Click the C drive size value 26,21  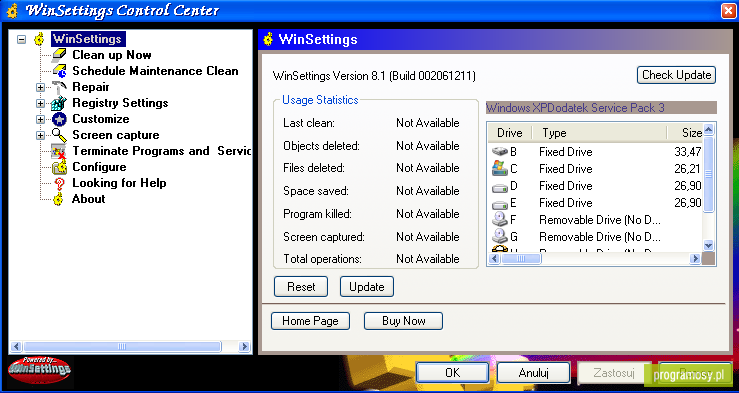pyautogui.click(x=688, y=169)
